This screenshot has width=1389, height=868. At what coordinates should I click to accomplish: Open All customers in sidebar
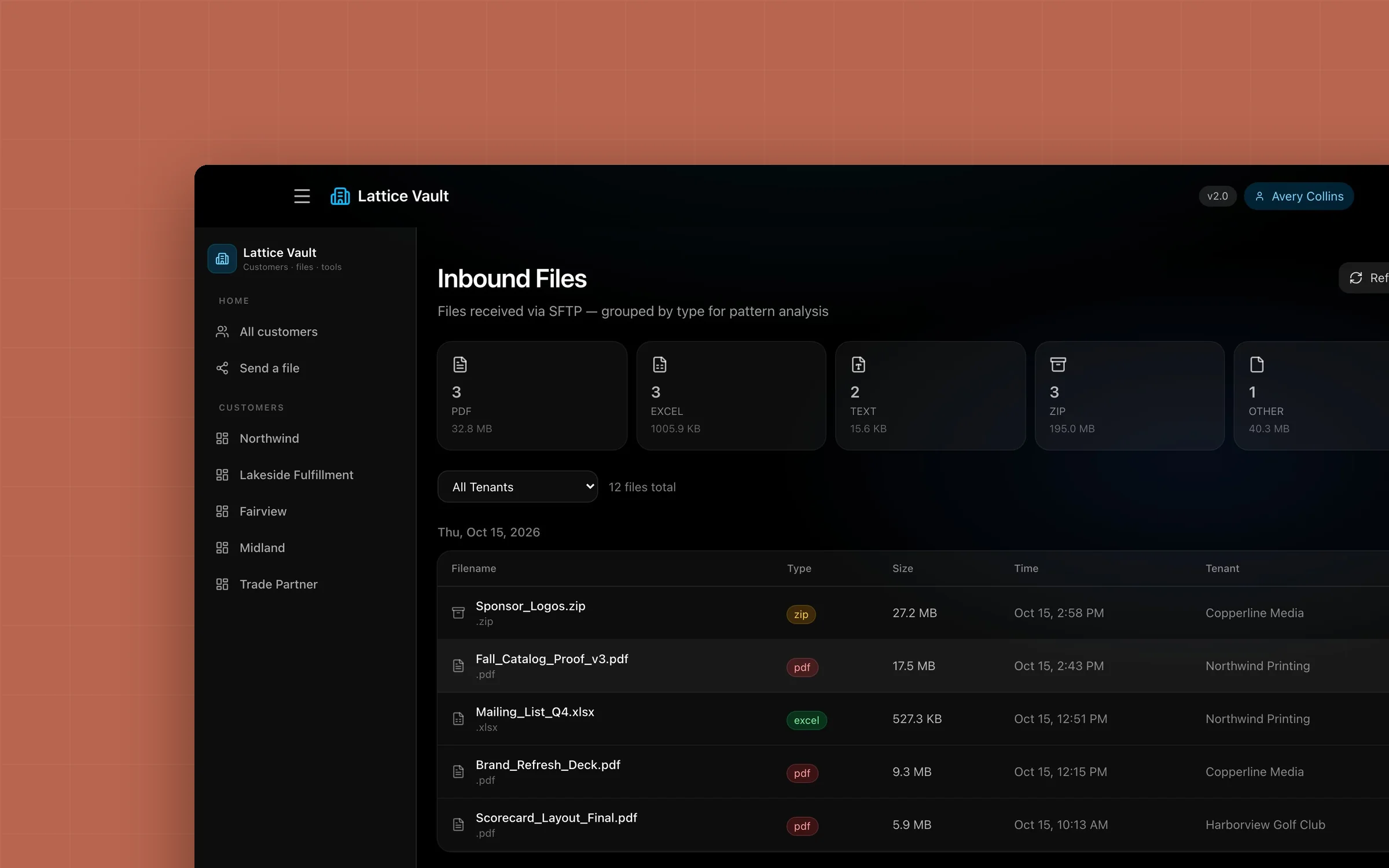click(305, 332)
